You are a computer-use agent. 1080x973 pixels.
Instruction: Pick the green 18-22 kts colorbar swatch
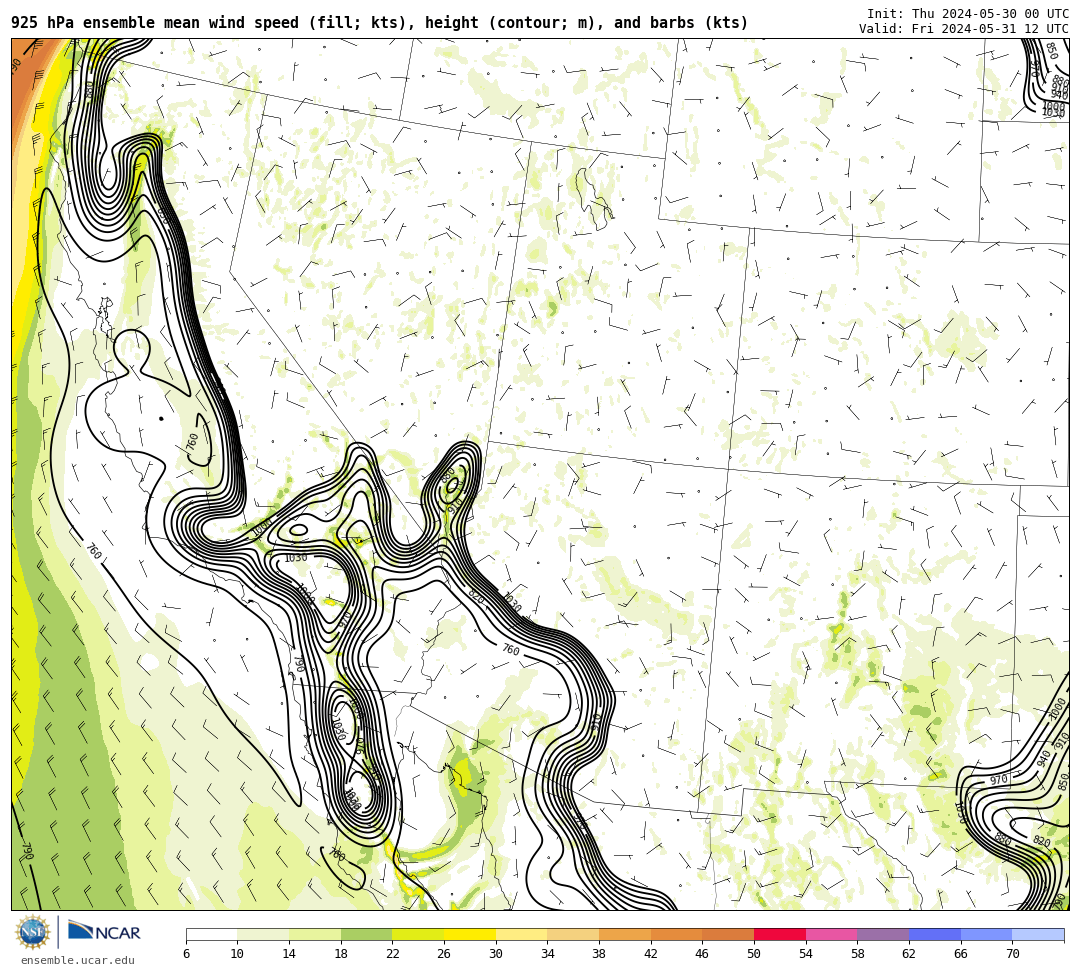366,934
